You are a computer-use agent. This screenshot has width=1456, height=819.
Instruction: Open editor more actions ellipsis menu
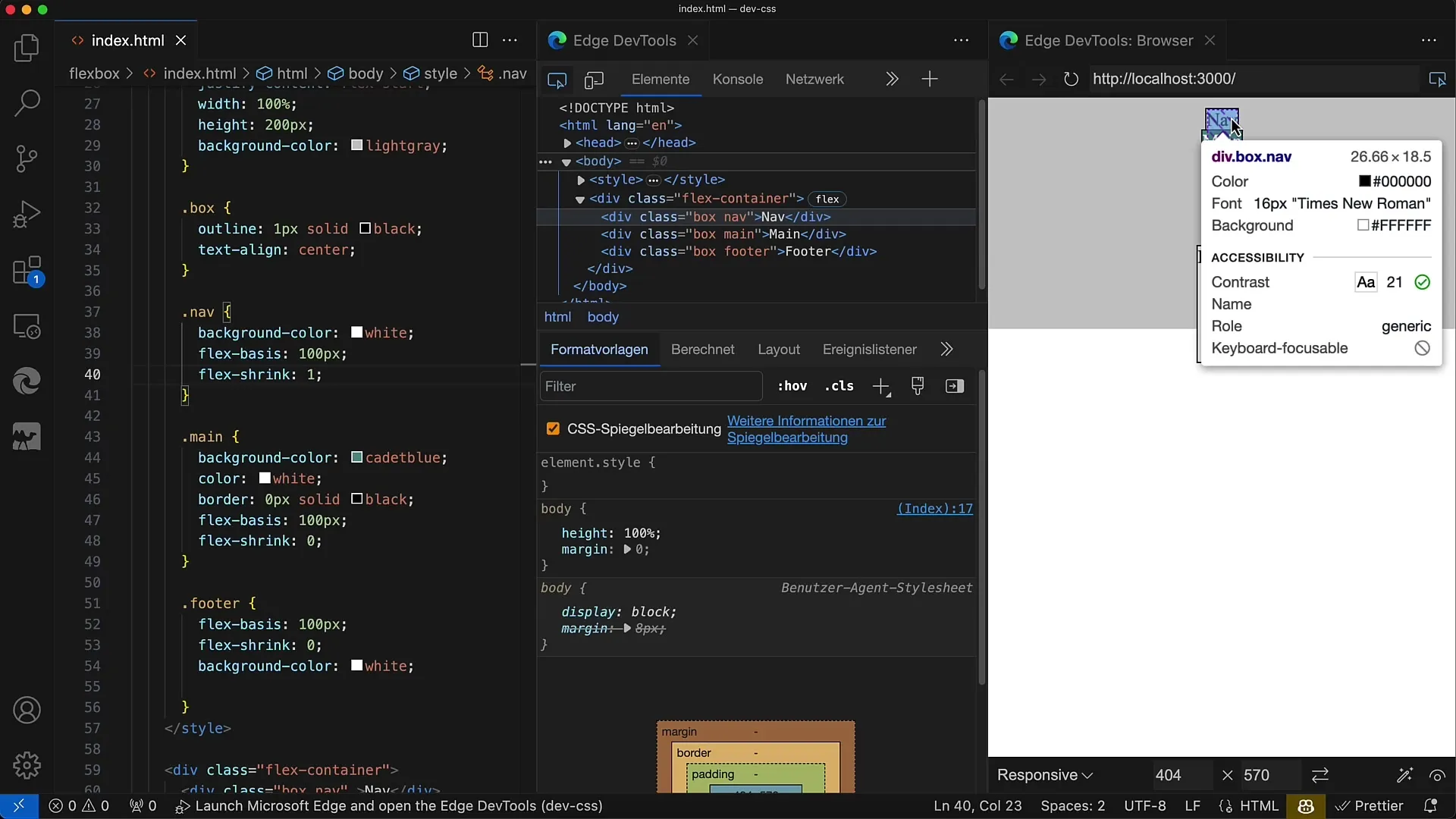click(510, 40)
